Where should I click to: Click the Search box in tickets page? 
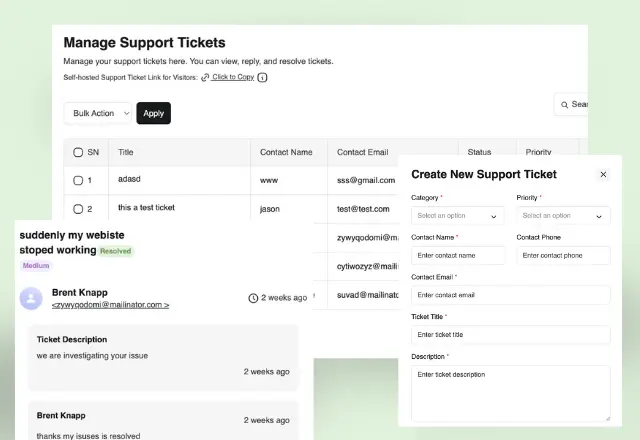(x=571, y=104)
